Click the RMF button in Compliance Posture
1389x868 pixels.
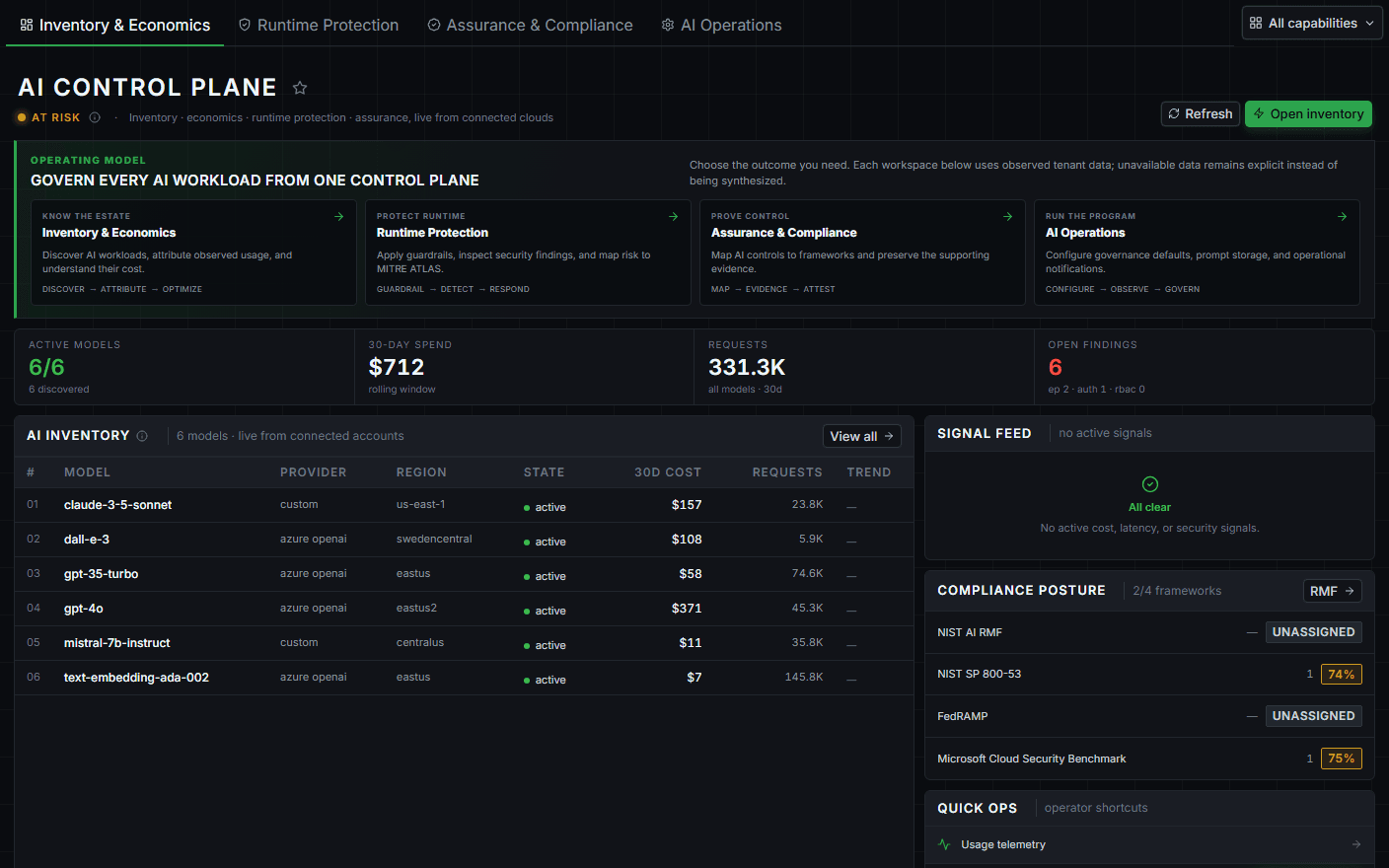[1333, 591]
